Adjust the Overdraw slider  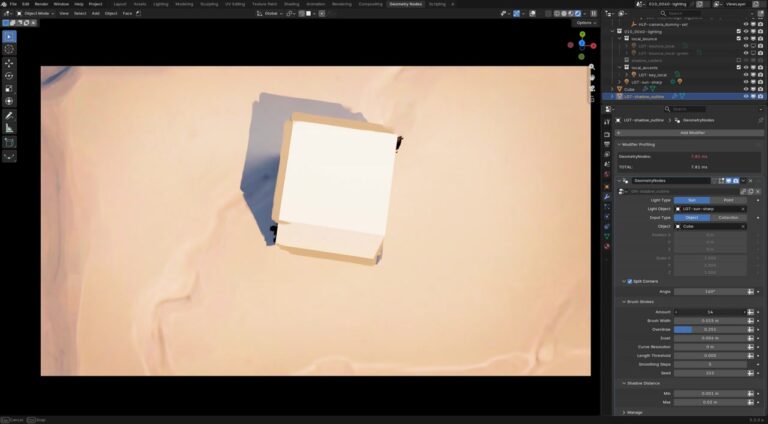pyautogui.click(x=710, y=330)
